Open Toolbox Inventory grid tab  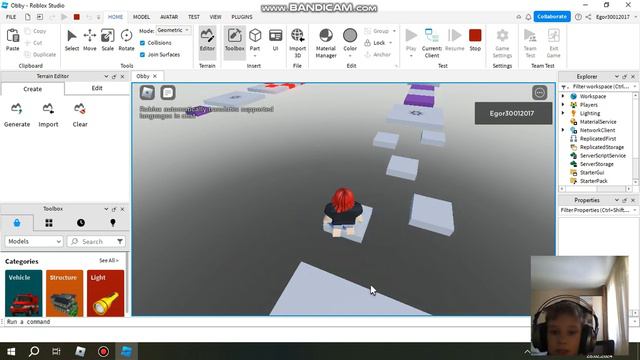pyautogui.click(x=49, y=223)
